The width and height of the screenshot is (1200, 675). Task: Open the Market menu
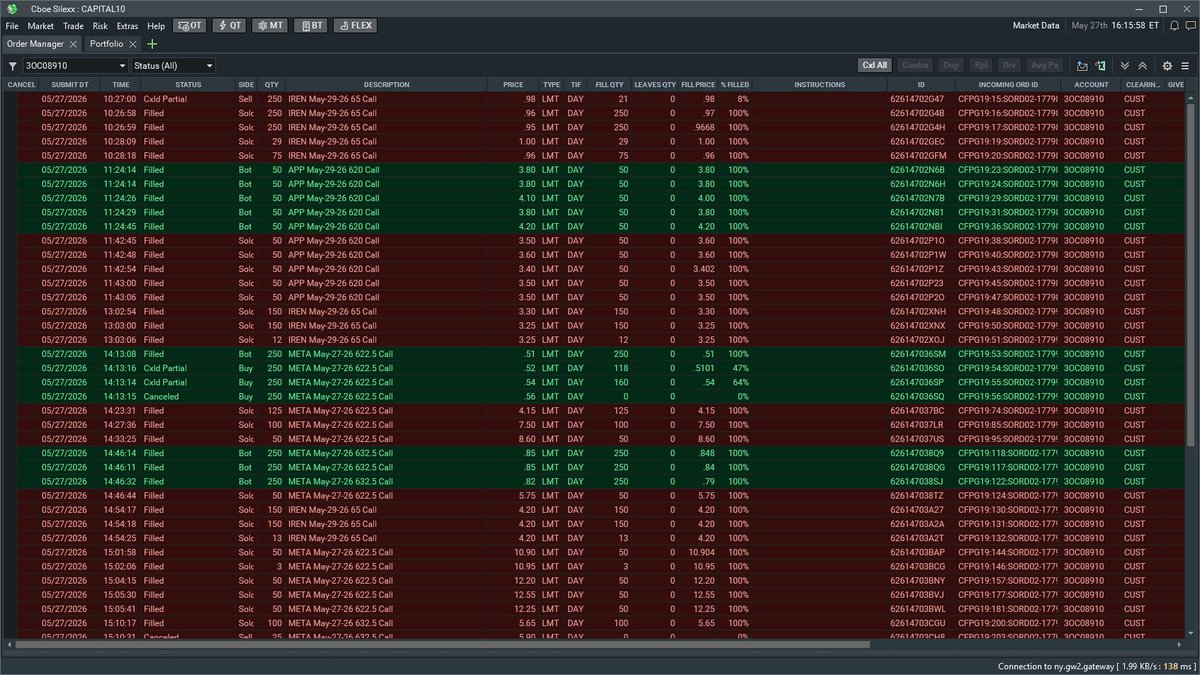[41, 25]
